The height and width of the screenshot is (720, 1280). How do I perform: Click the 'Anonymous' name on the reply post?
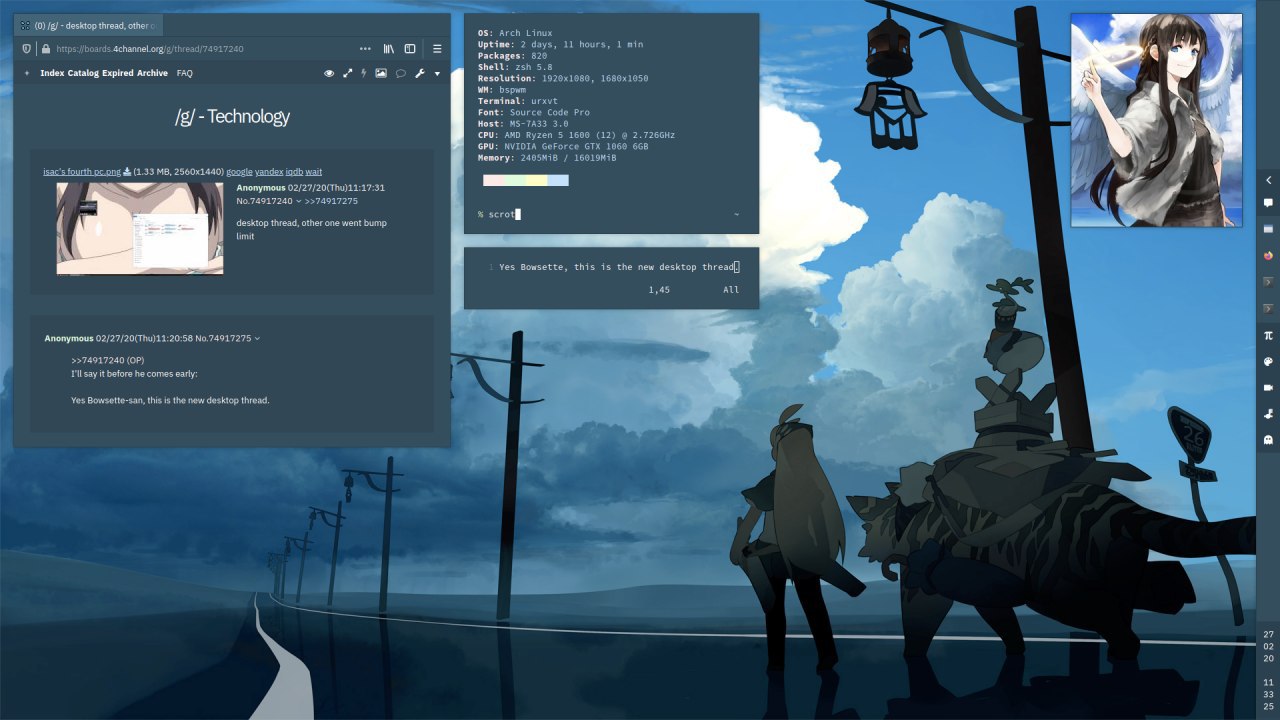pos(69,338)
